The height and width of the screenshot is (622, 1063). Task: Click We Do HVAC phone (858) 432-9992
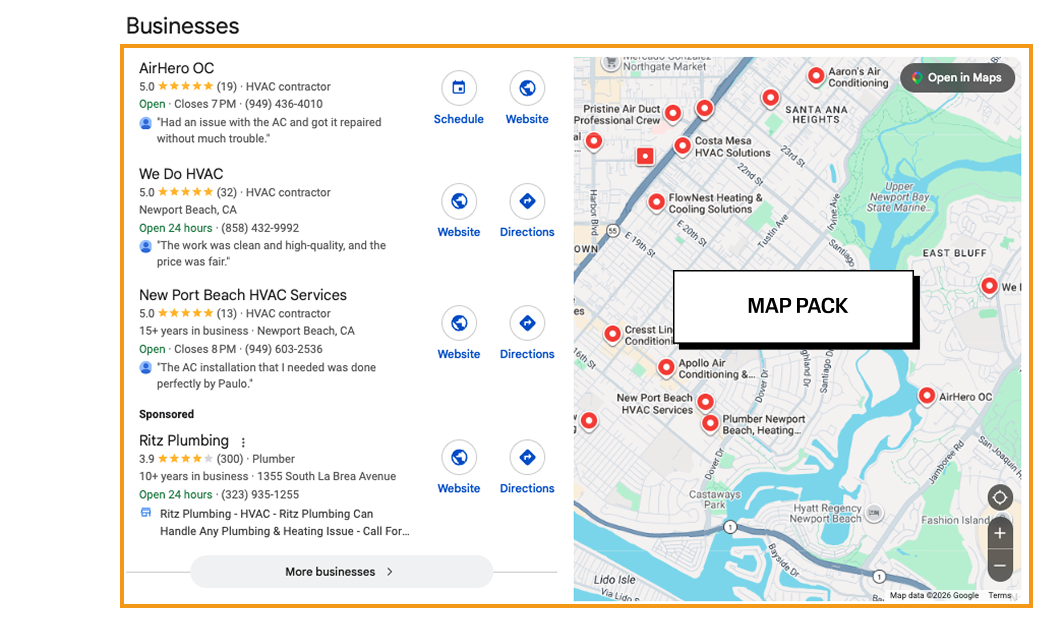260,228
